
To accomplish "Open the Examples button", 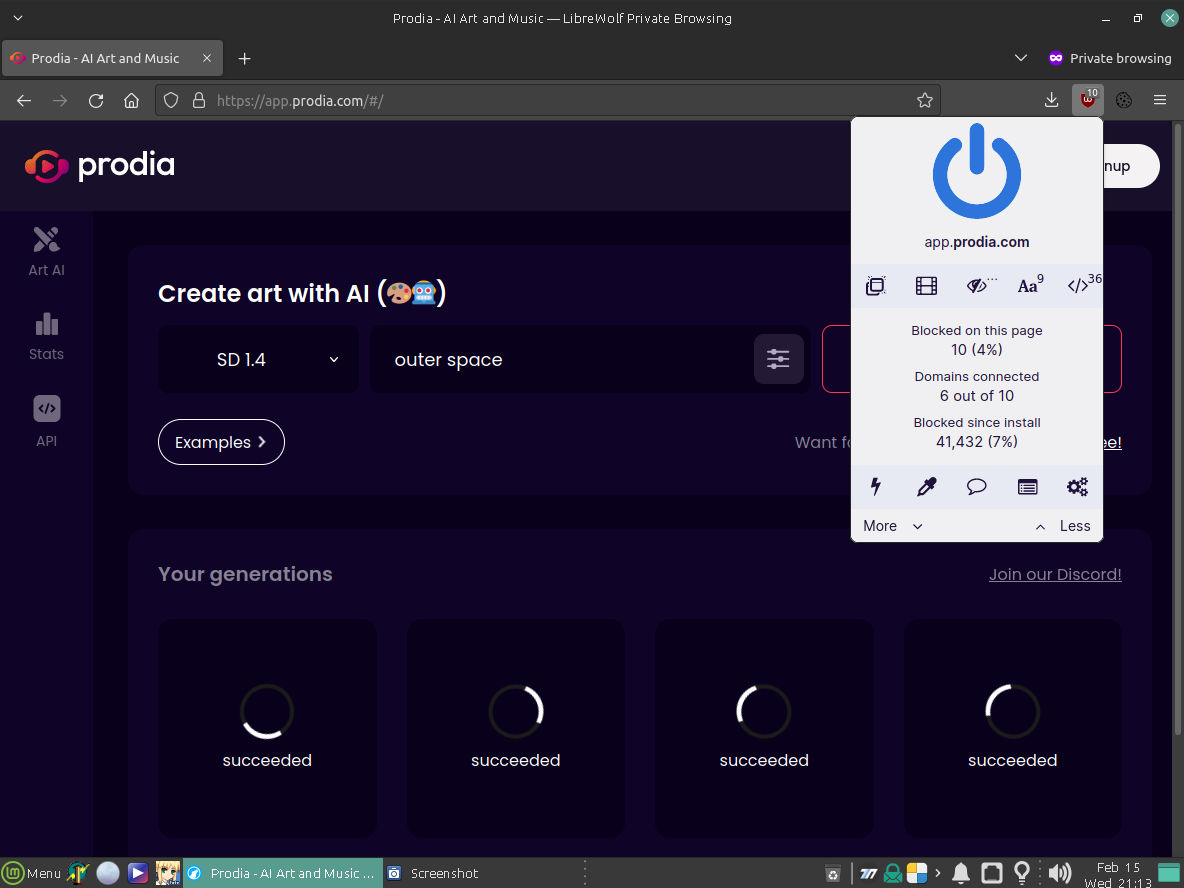I will tap(221, 441).
